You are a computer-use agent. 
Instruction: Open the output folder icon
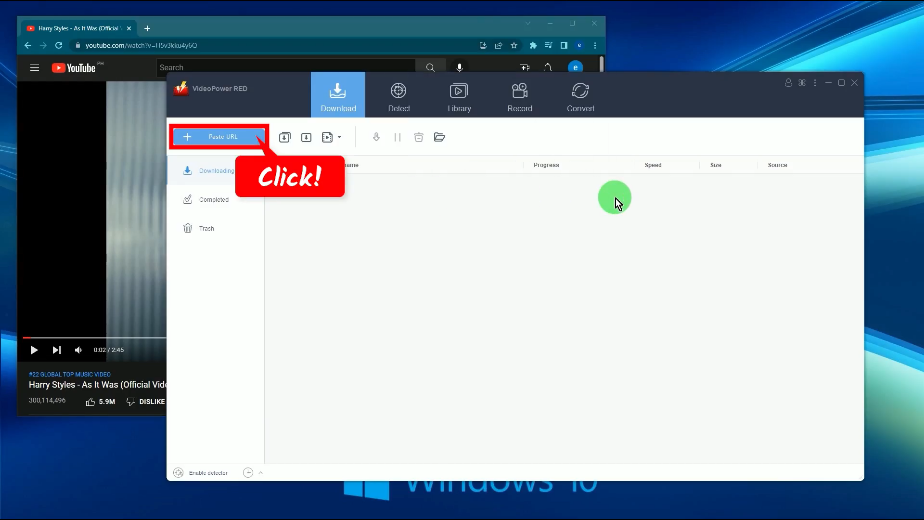coord(440,137)
